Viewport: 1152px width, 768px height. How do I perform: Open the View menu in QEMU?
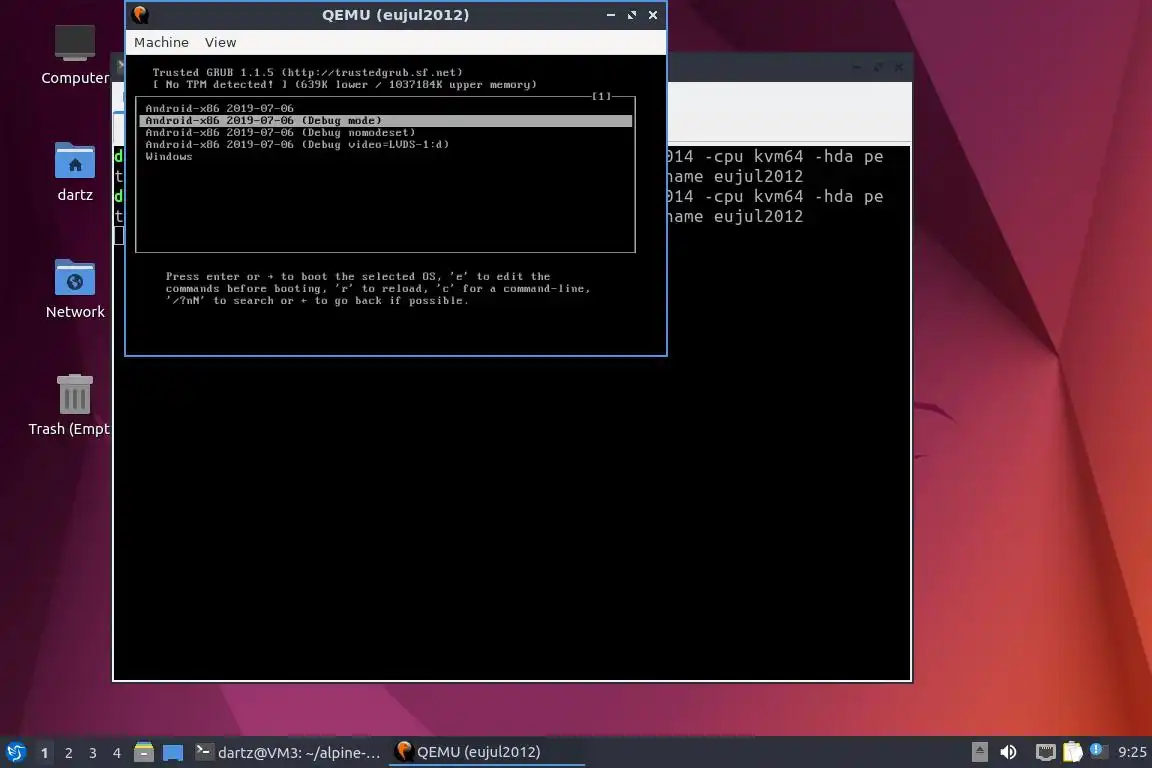(220, 43)
